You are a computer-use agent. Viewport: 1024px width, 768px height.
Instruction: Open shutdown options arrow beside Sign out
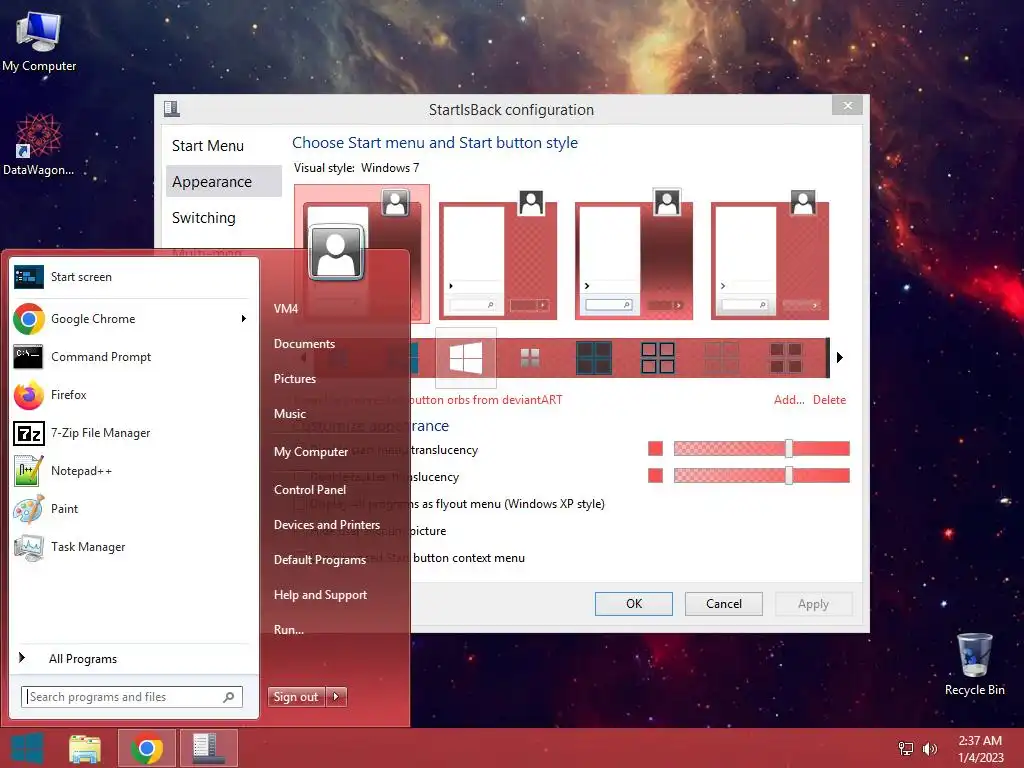pos(336,697)
